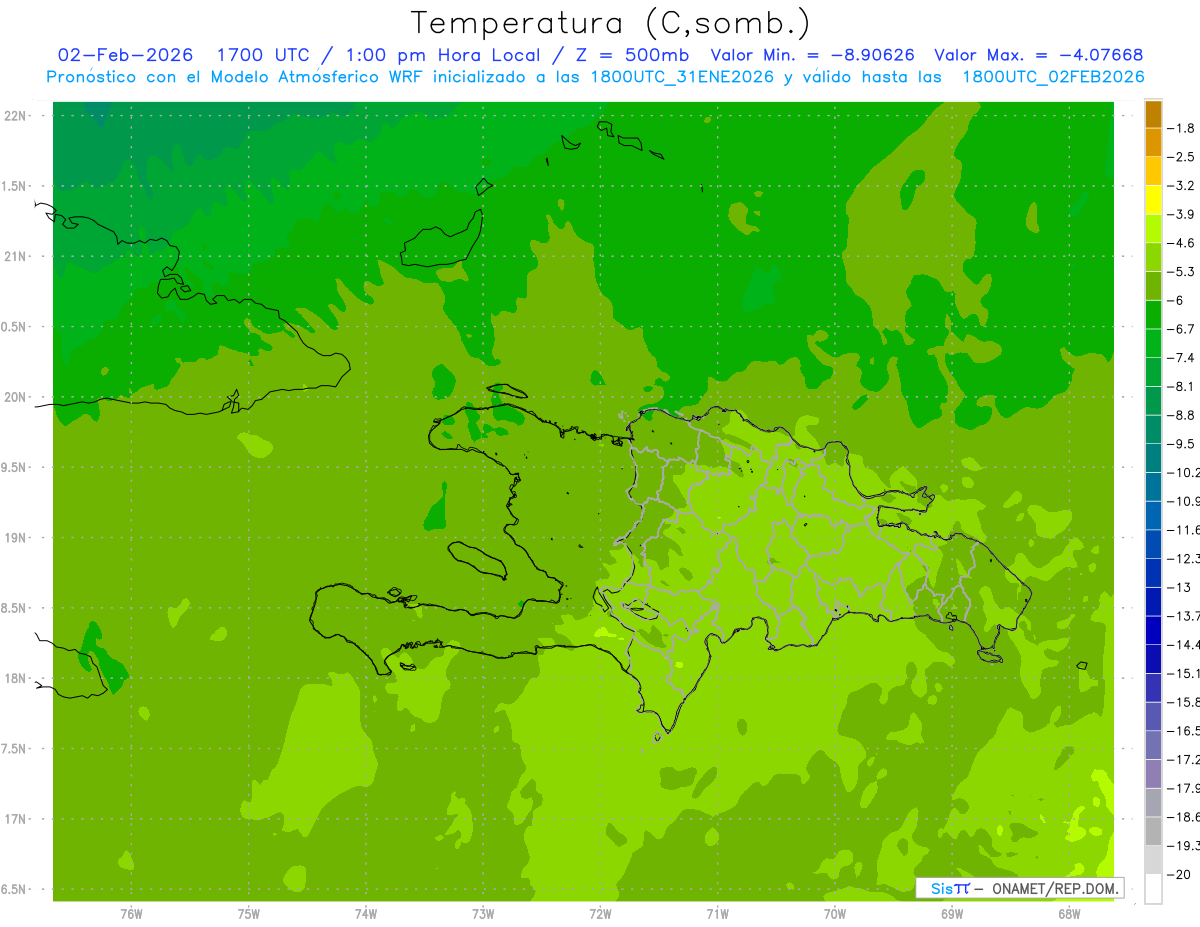Choose the green swatch between -6 and -6.7

(1153, 315)
